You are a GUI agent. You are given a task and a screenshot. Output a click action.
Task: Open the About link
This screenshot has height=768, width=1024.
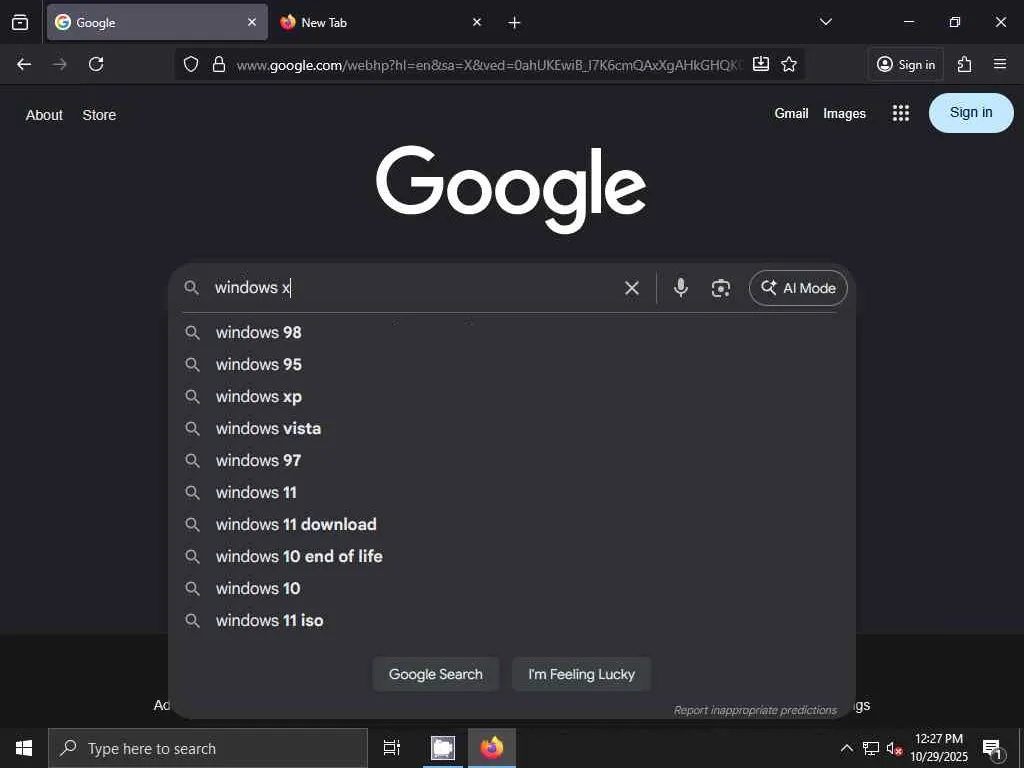click(44, 115)
